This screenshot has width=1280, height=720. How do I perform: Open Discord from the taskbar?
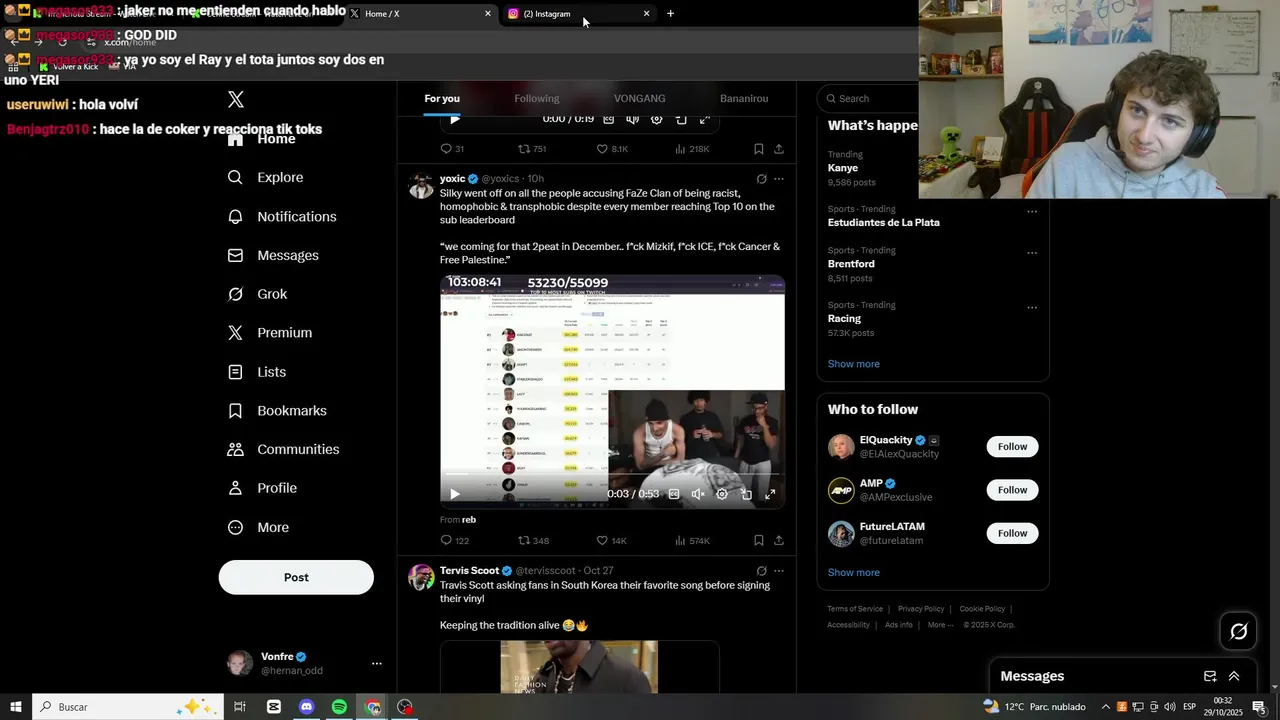coord(306,707)
